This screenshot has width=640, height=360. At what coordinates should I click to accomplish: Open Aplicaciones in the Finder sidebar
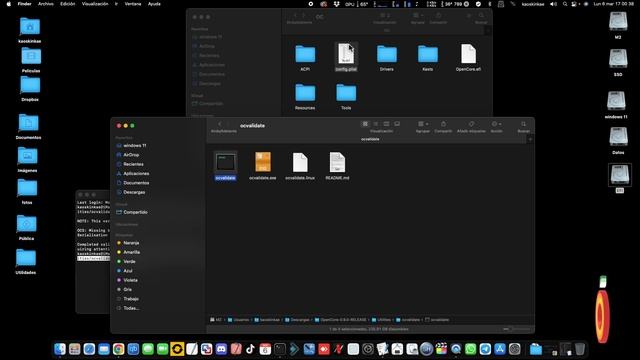tap(136, 173)
